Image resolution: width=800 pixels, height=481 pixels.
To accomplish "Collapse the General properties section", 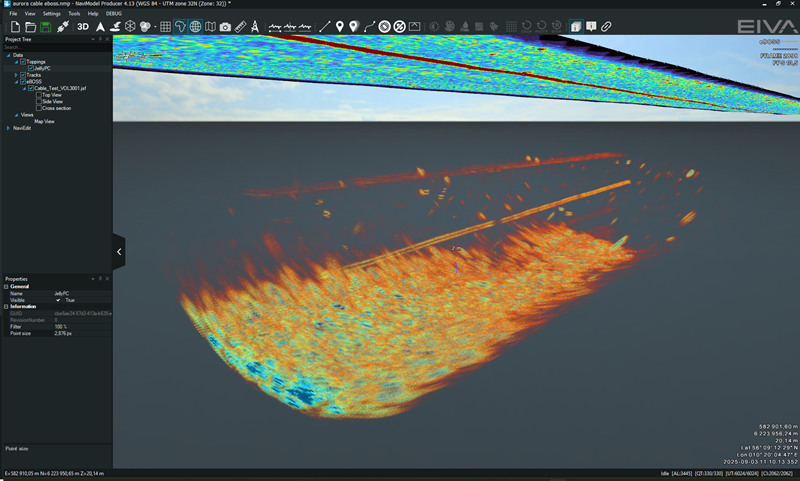I will pos(5,286).
